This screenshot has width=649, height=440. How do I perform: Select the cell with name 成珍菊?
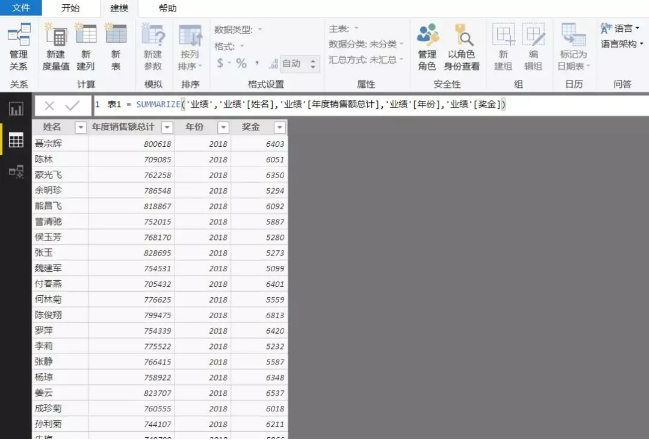coord(60,409)
